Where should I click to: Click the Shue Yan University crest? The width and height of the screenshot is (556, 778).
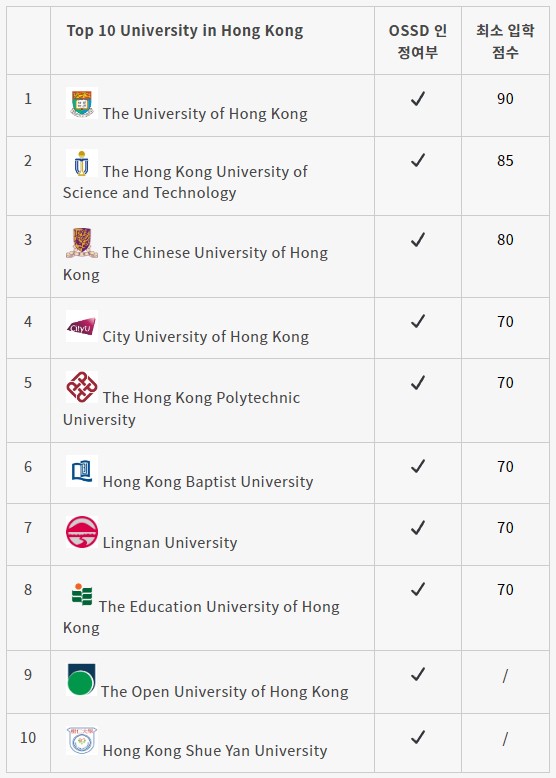(x=82, y=741)
